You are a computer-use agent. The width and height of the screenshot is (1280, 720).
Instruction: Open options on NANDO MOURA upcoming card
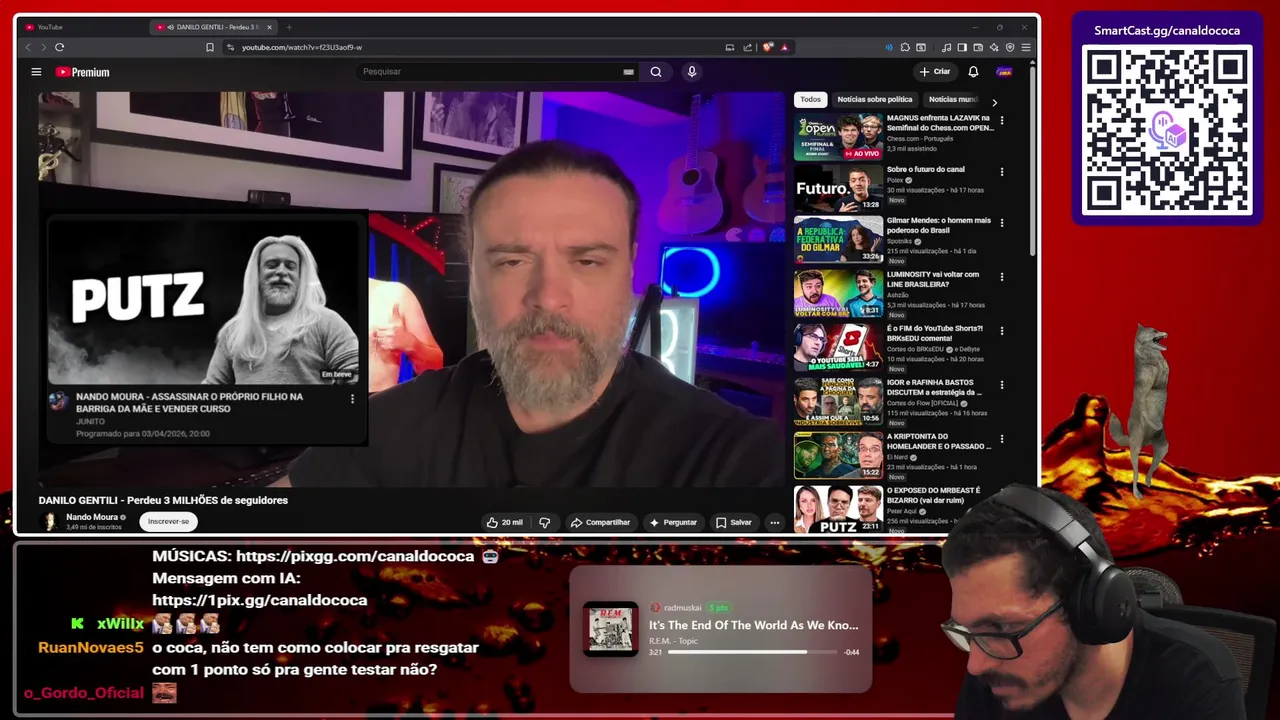[352, 399]
